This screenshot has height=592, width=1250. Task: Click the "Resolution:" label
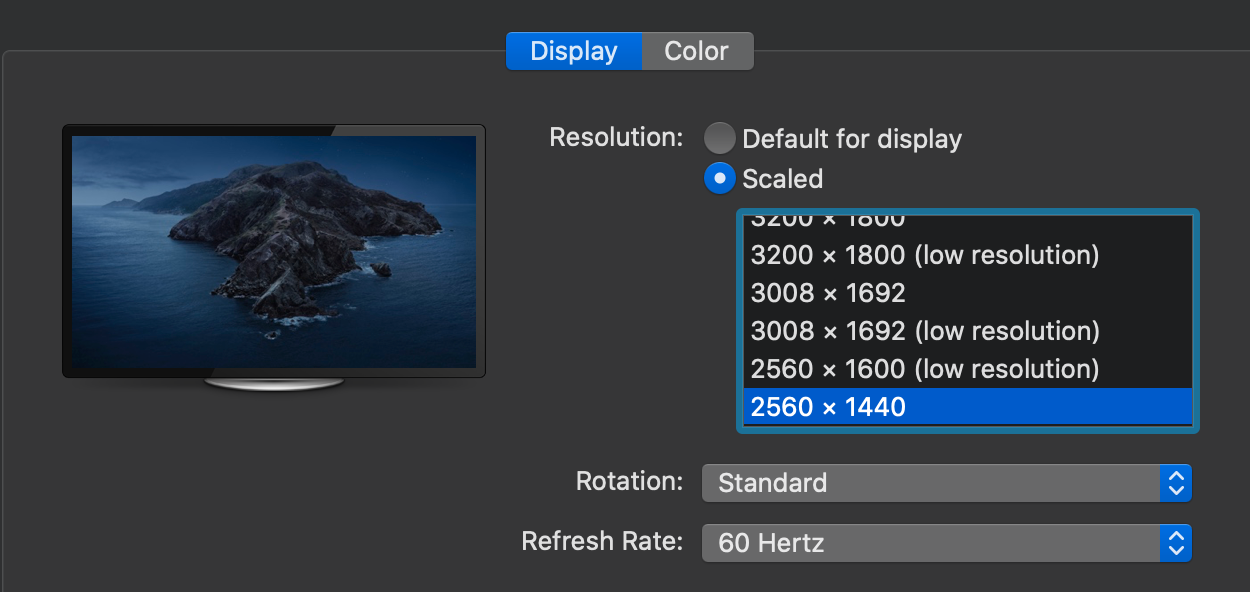[x=616, y=137]
